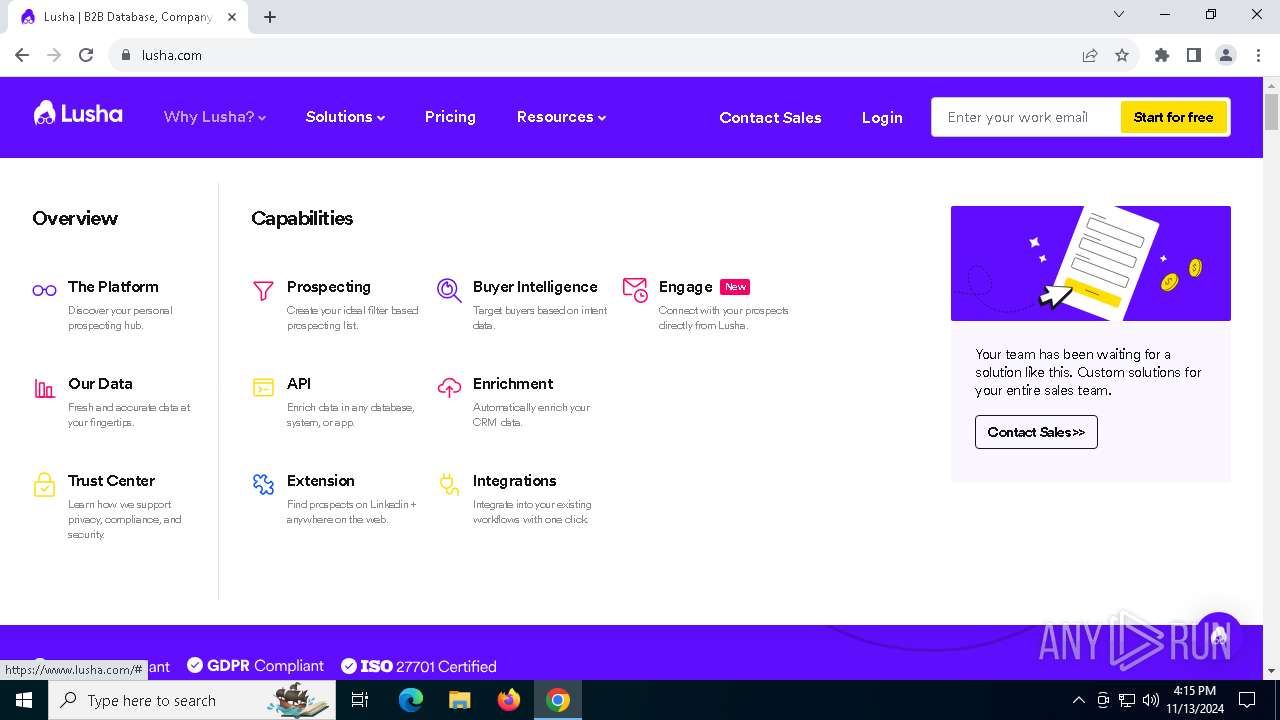1280x720 pixels.
Task: Close the Lusha browser tab
Action: click(232, 17)
